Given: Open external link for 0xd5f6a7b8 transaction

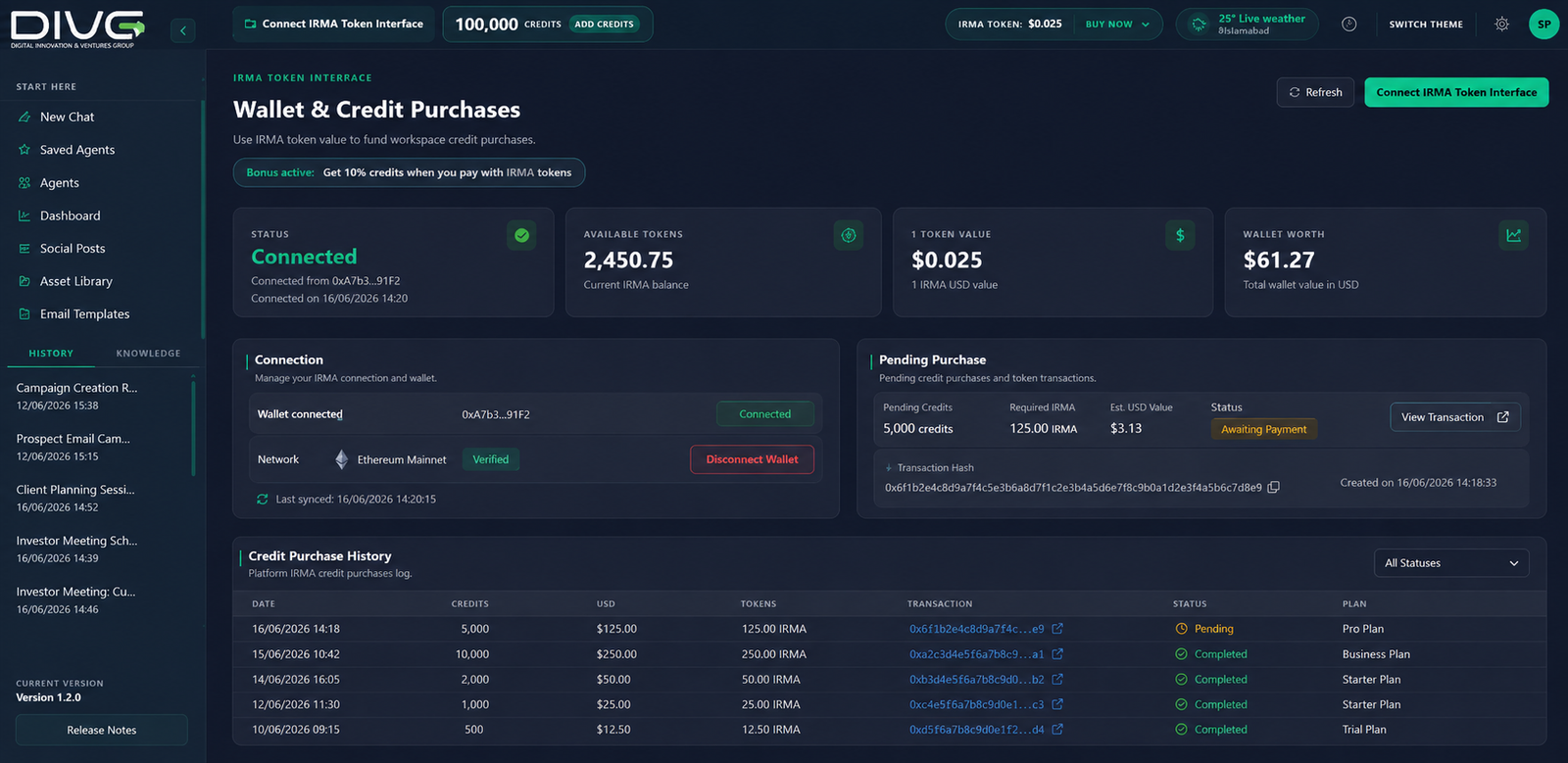Looking at the screenshot, I should (1057, 730).
